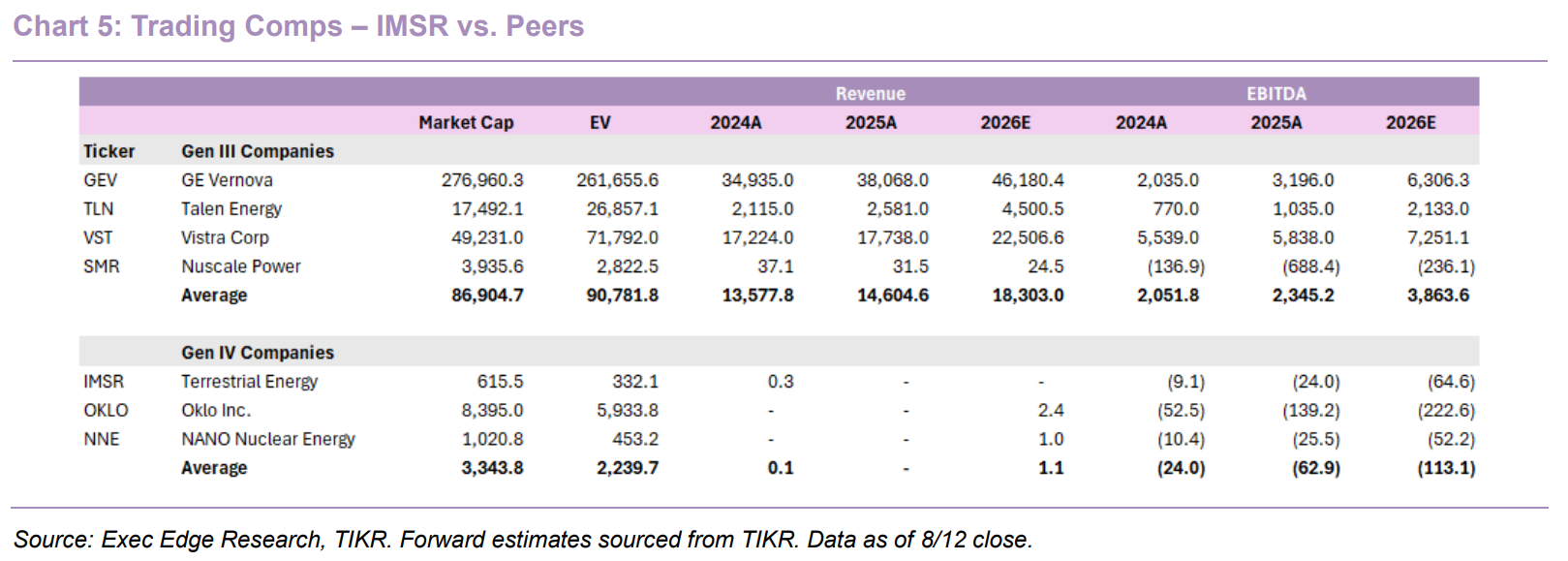Click Nuscale 2024A EBITDA '(136.9)'
The height and width of the screenshot is (561, 1568).
point(1176,266)
